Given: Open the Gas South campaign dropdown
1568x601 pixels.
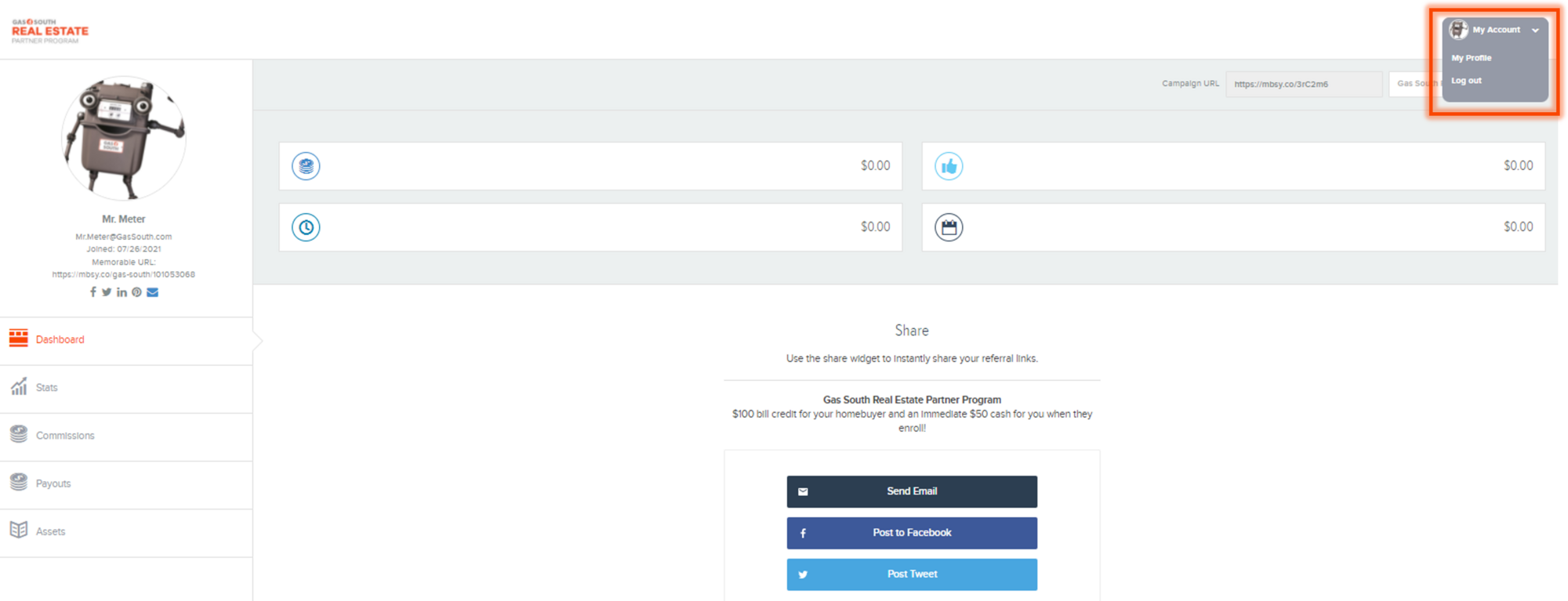Looking at the screenshot, I should 1415,84.
